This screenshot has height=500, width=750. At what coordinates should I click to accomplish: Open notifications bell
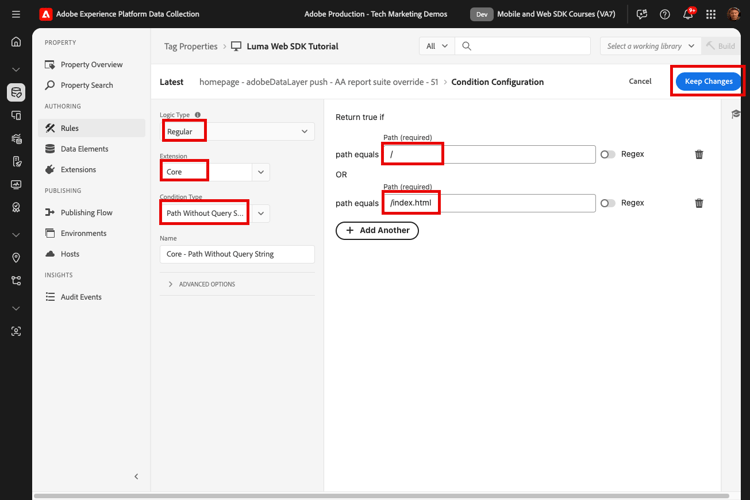click(688, 14)
